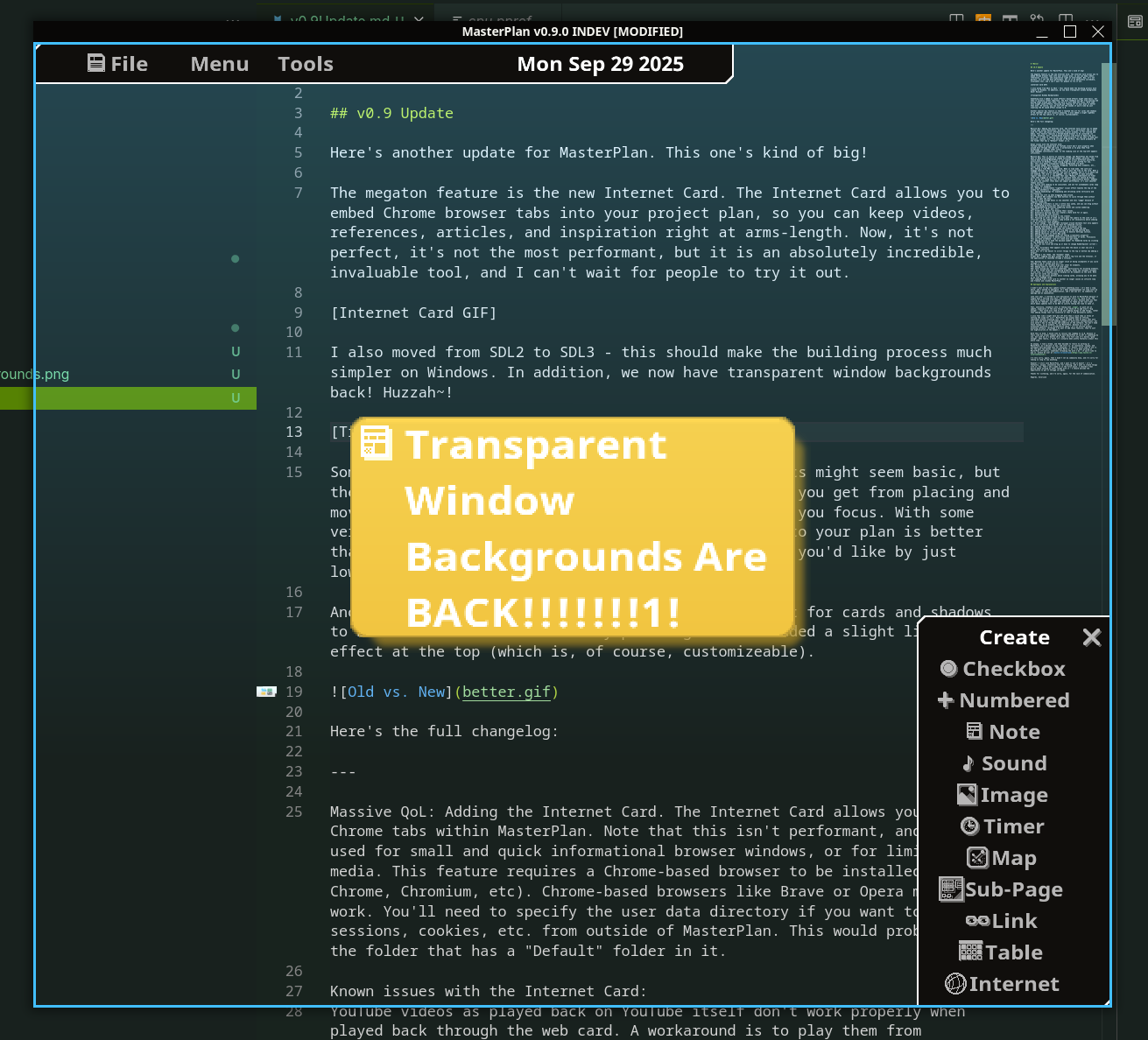Click the Mon Sep 29 2025 date

pyautogui.click(x=600, y=64)
